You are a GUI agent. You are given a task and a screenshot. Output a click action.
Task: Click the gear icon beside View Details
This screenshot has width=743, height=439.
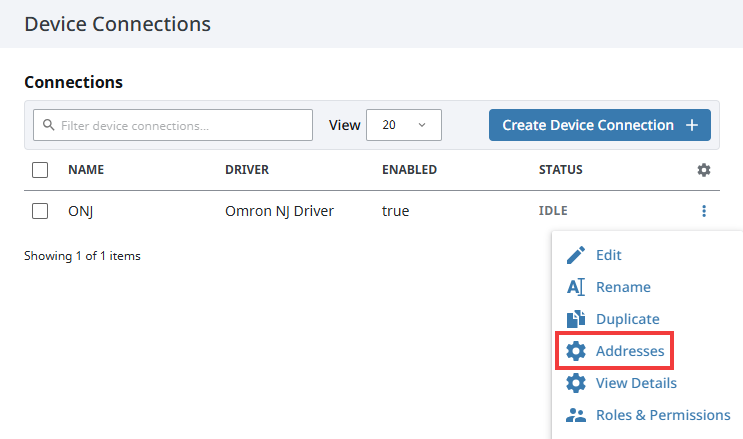575,383
